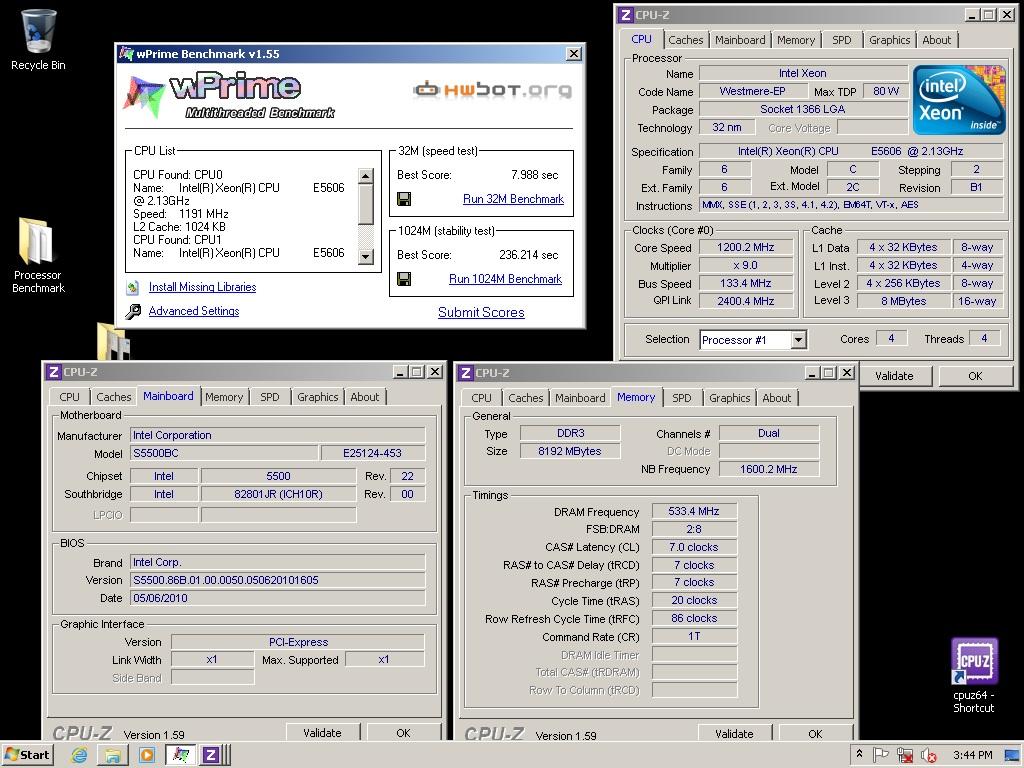The height and width of the screenshot is (768, 1024).
Task: Open Graphics tab in the CPU tab window
Action: coord(889,40)
